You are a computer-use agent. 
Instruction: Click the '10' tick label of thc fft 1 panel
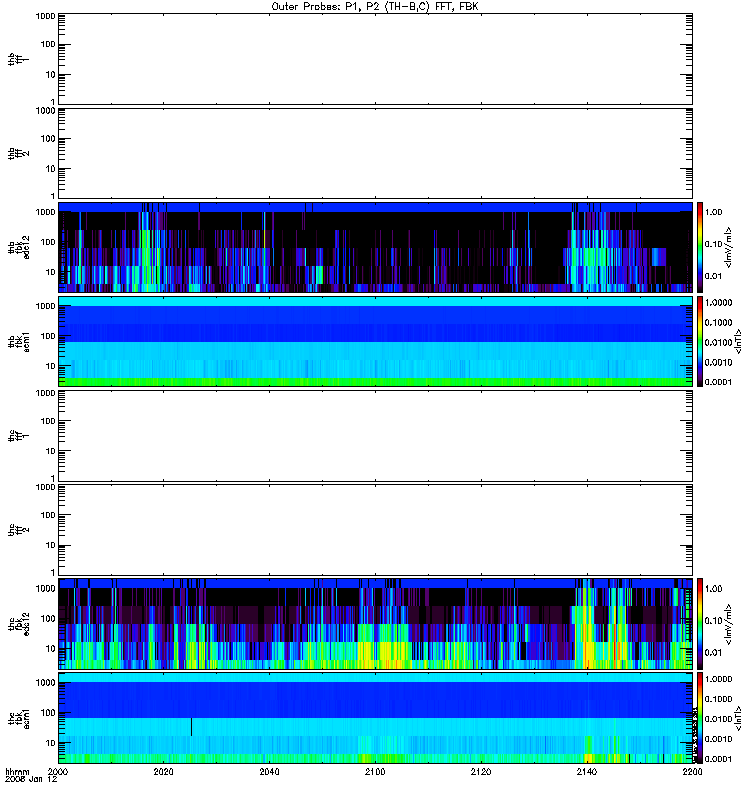(x=51, y=452)
